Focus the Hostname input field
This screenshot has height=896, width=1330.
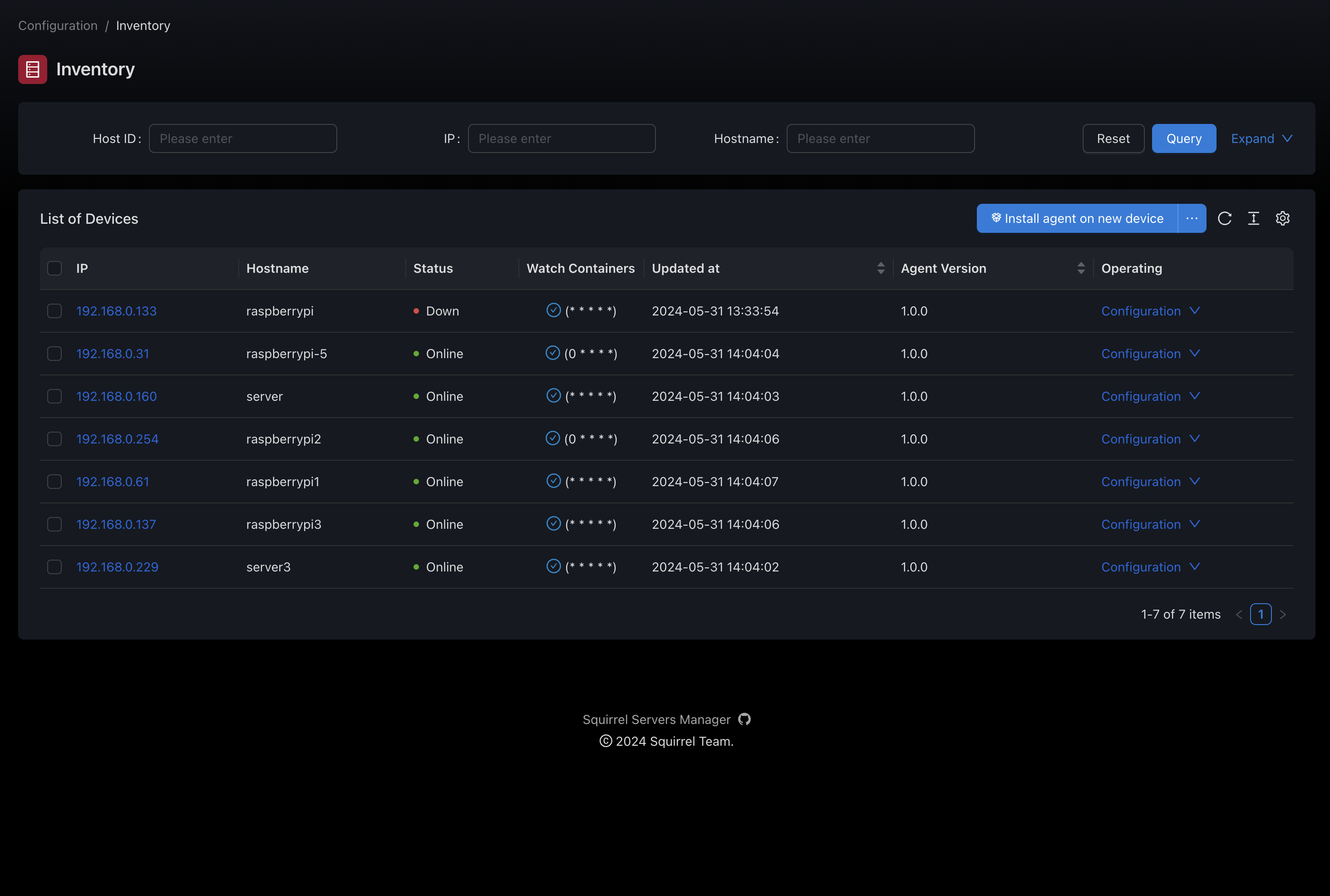[880, 138]
